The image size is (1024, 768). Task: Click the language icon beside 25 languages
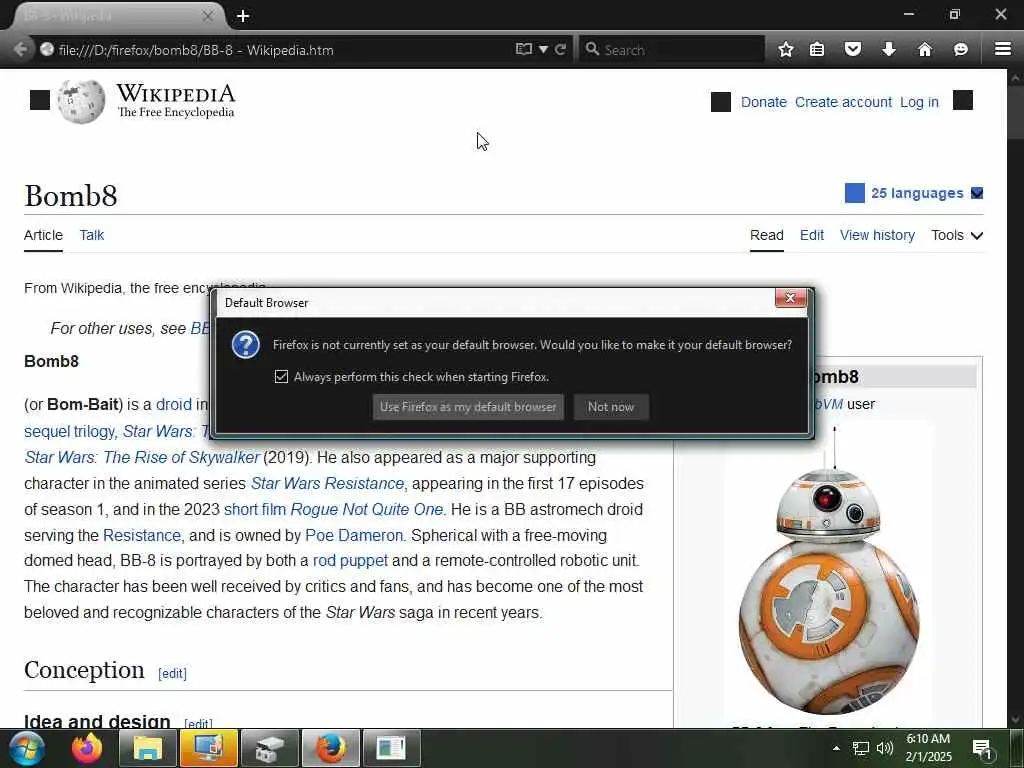tap(855, 193)
